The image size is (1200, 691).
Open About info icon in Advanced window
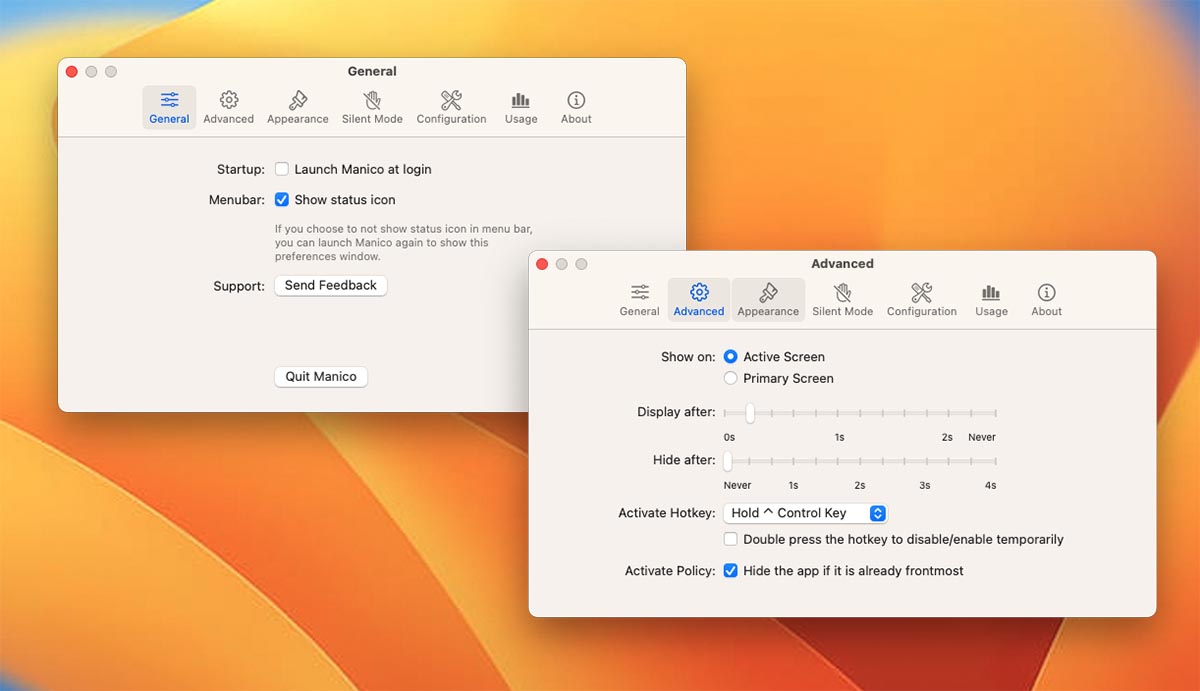(x=1046, y=293)
